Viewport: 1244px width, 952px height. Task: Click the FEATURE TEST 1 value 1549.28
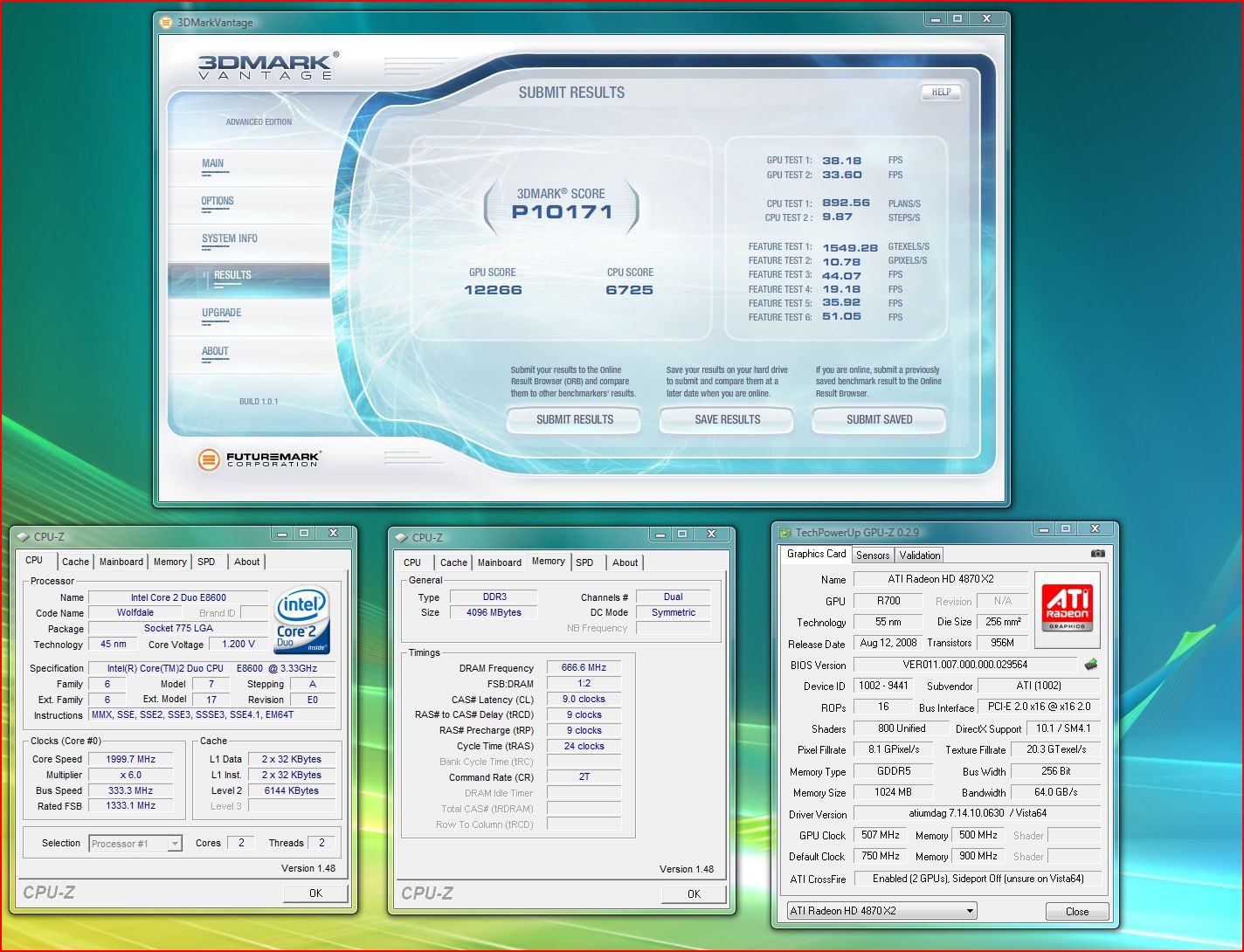[x=849, y=247]
